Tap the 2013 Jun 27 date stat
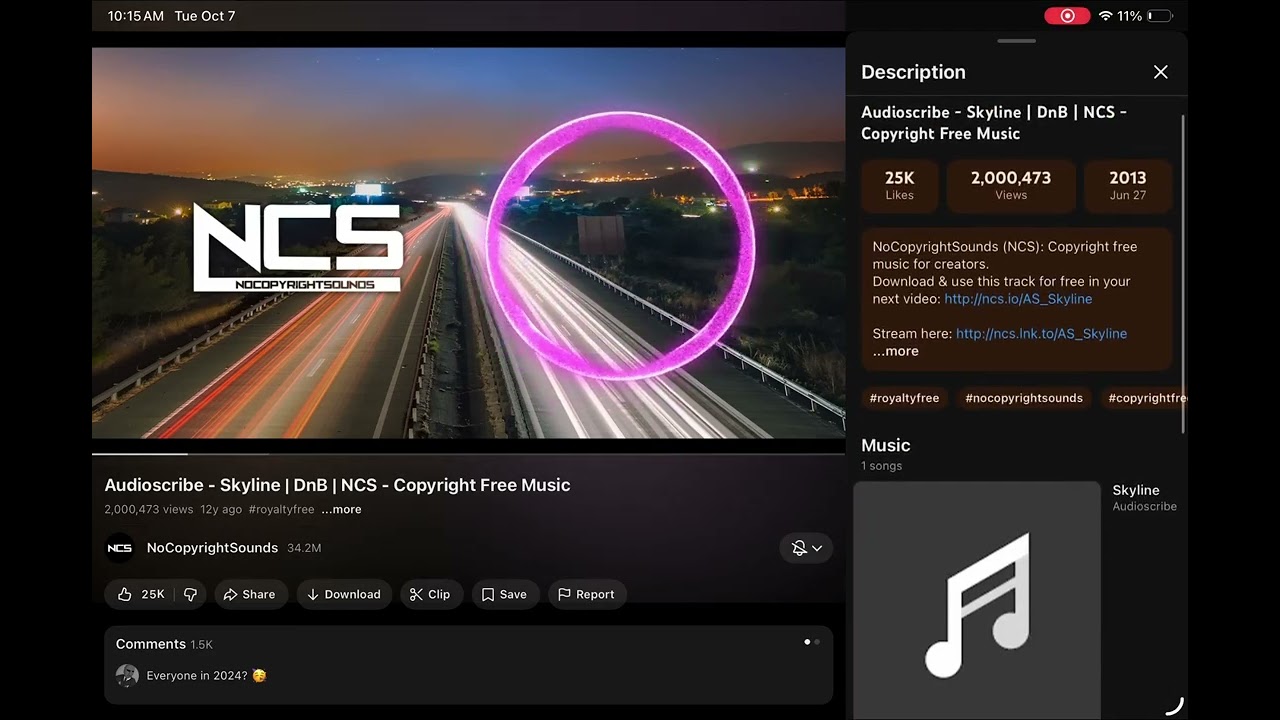Screen dimensions: 1280x720 coord(1128,185)
